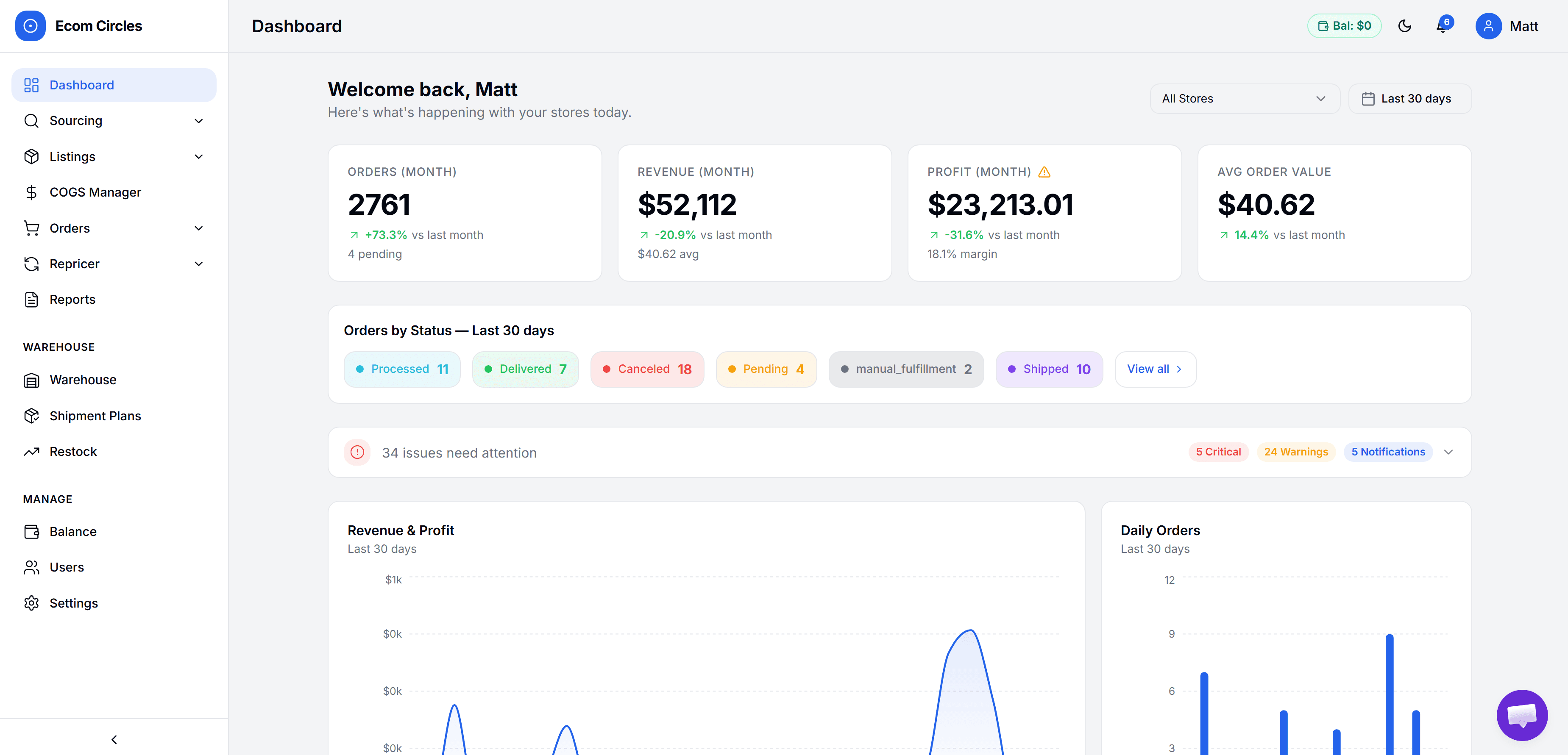This screenshot has width=1568, height=755.
Task: Toggle dark mode with the moon icon
Action: click(x=1405, y=25)
